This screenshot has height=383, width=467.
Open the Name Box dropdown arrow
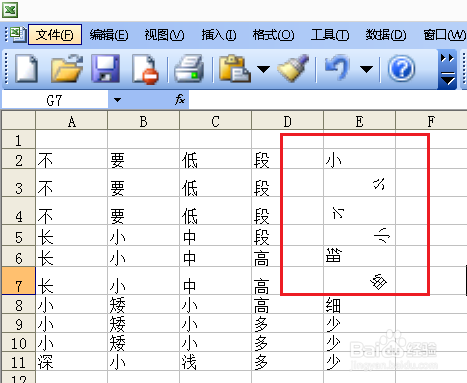[x=117, y=100]
